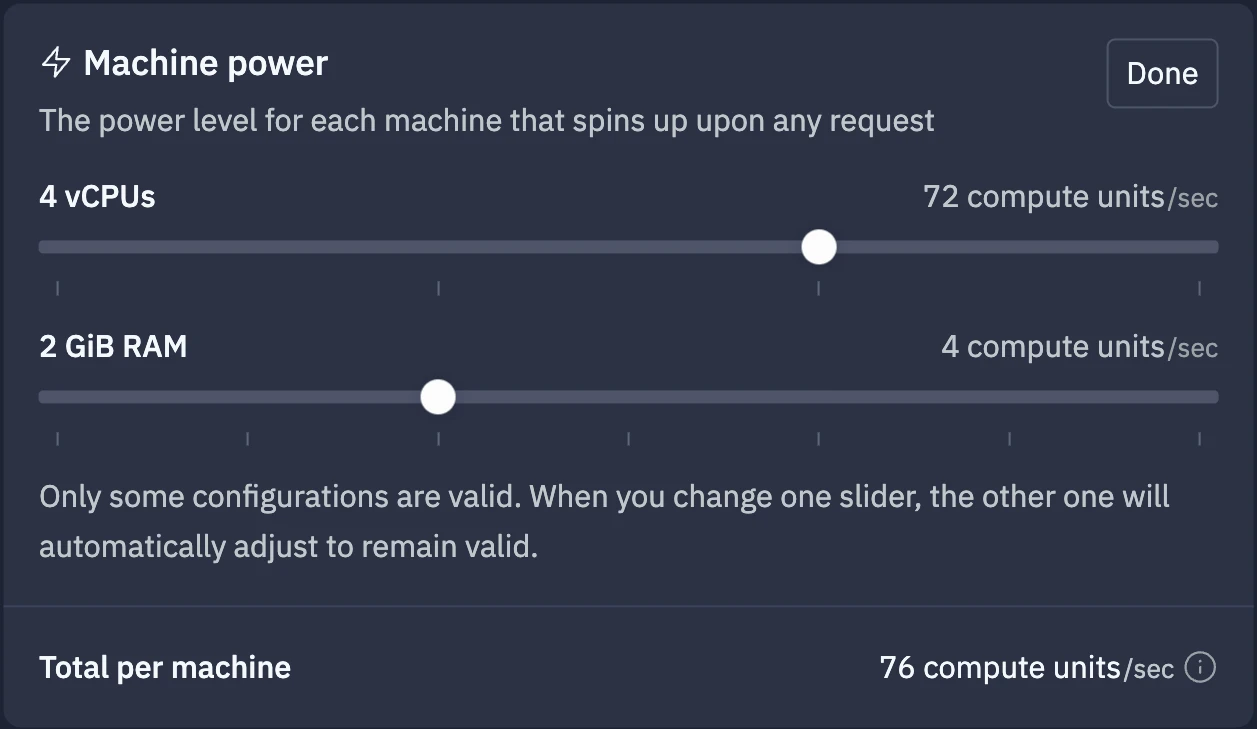The width and height of the screenshot is (1257, 729).
Task: Select the 4 compute units/sec value
Action: tap(1080, 347)
